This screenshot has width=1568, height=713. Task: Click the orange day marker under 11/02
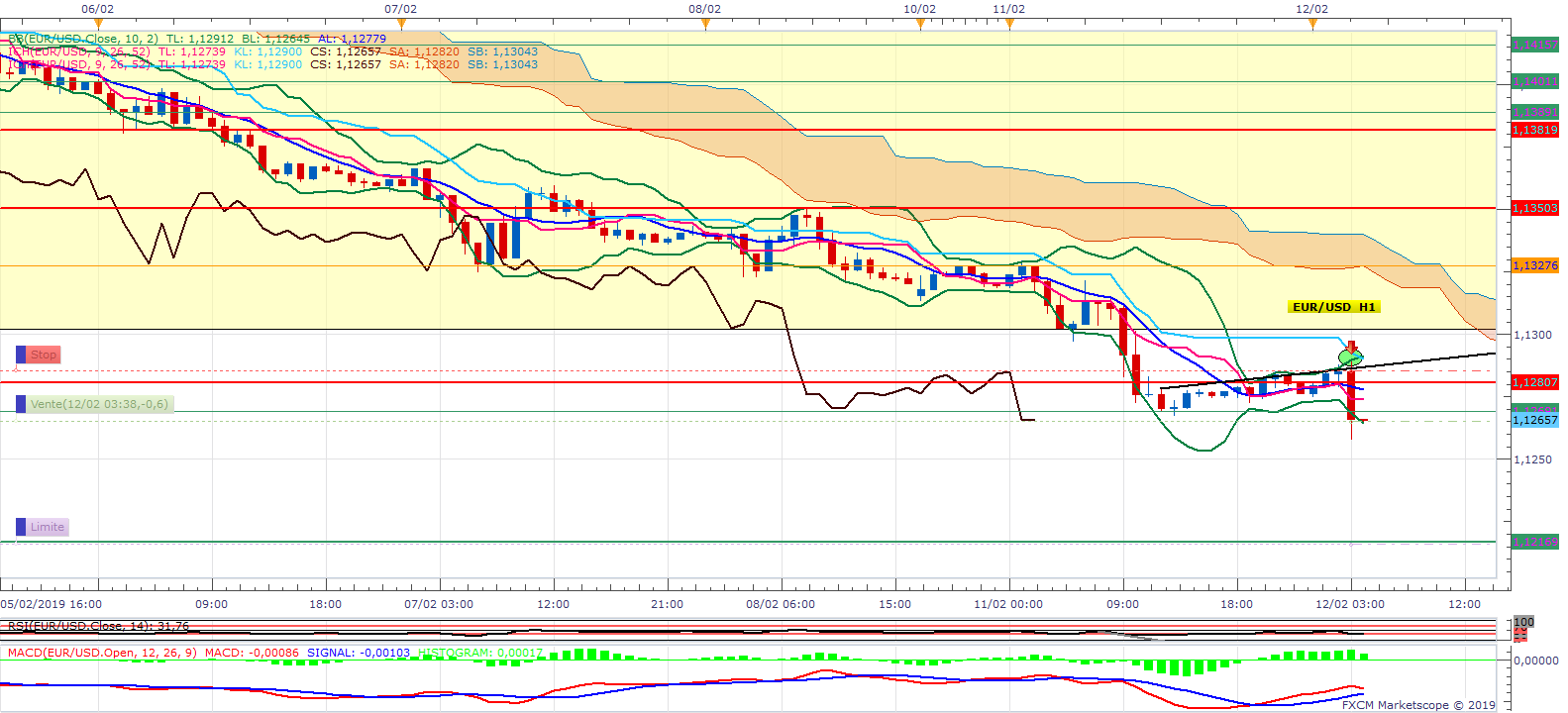coord(1009,24)
